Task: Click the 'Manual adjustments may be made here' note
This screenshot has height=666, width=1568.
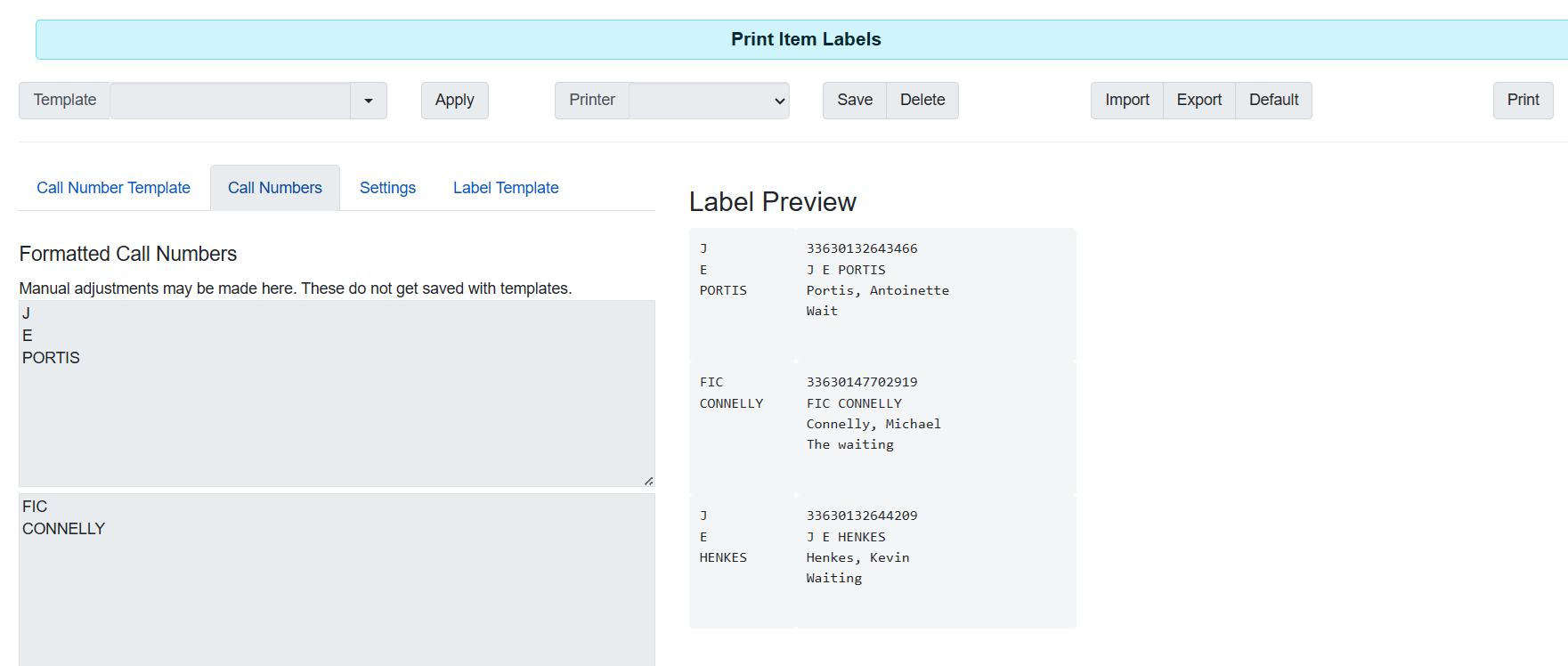Action: (x=296, y=288)
